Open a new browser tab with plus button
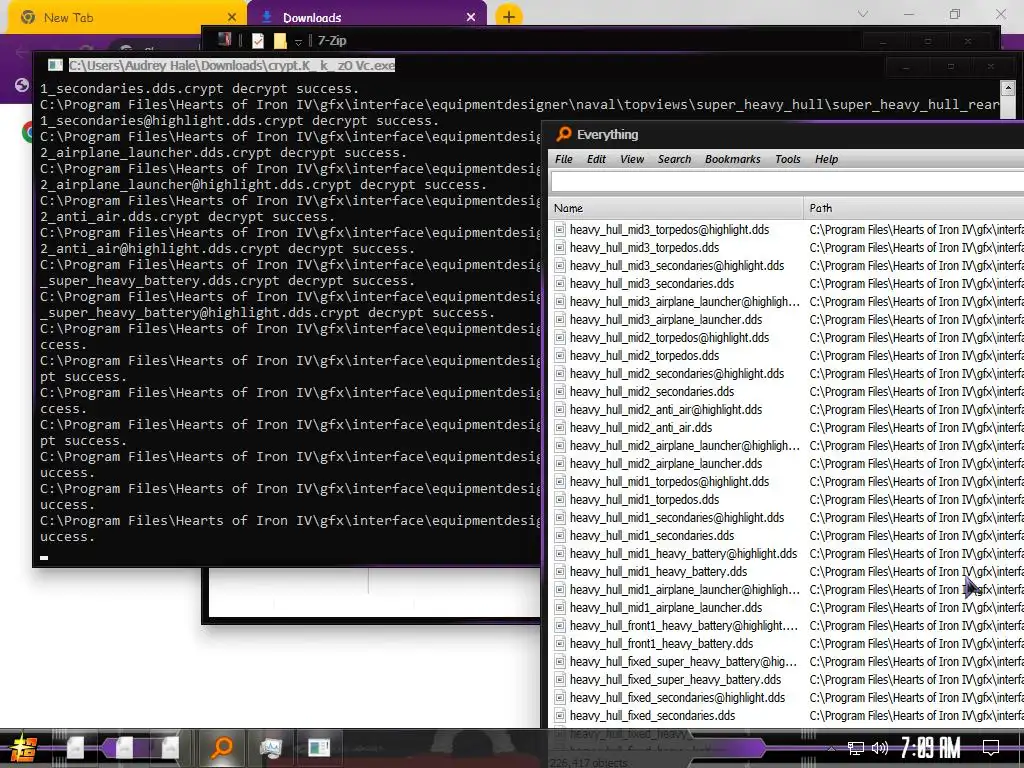This screenshot has width=1024, height=768. click(509, 16)
